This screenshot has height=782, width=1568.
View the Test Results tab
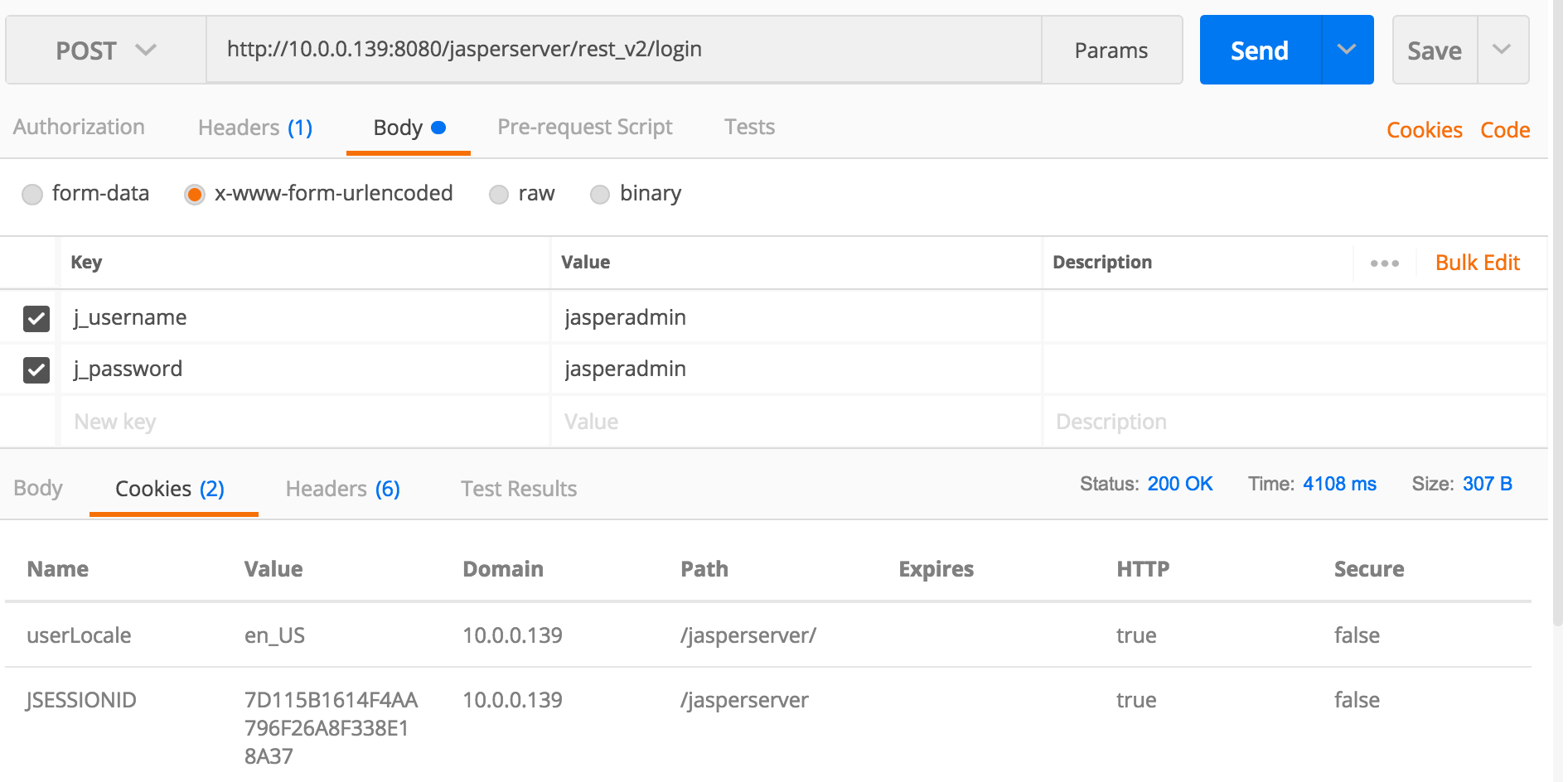(518, 489)
